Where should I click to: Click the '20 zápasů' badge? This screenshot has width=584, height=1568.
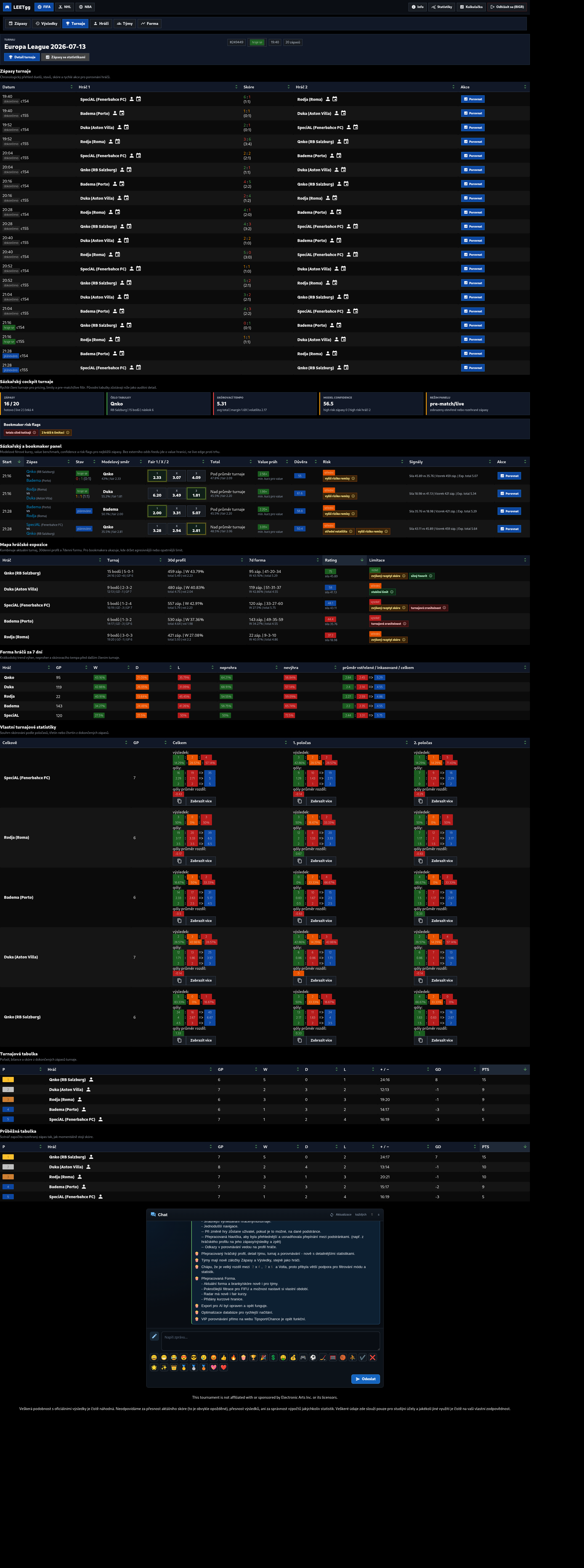pos(293,42)
